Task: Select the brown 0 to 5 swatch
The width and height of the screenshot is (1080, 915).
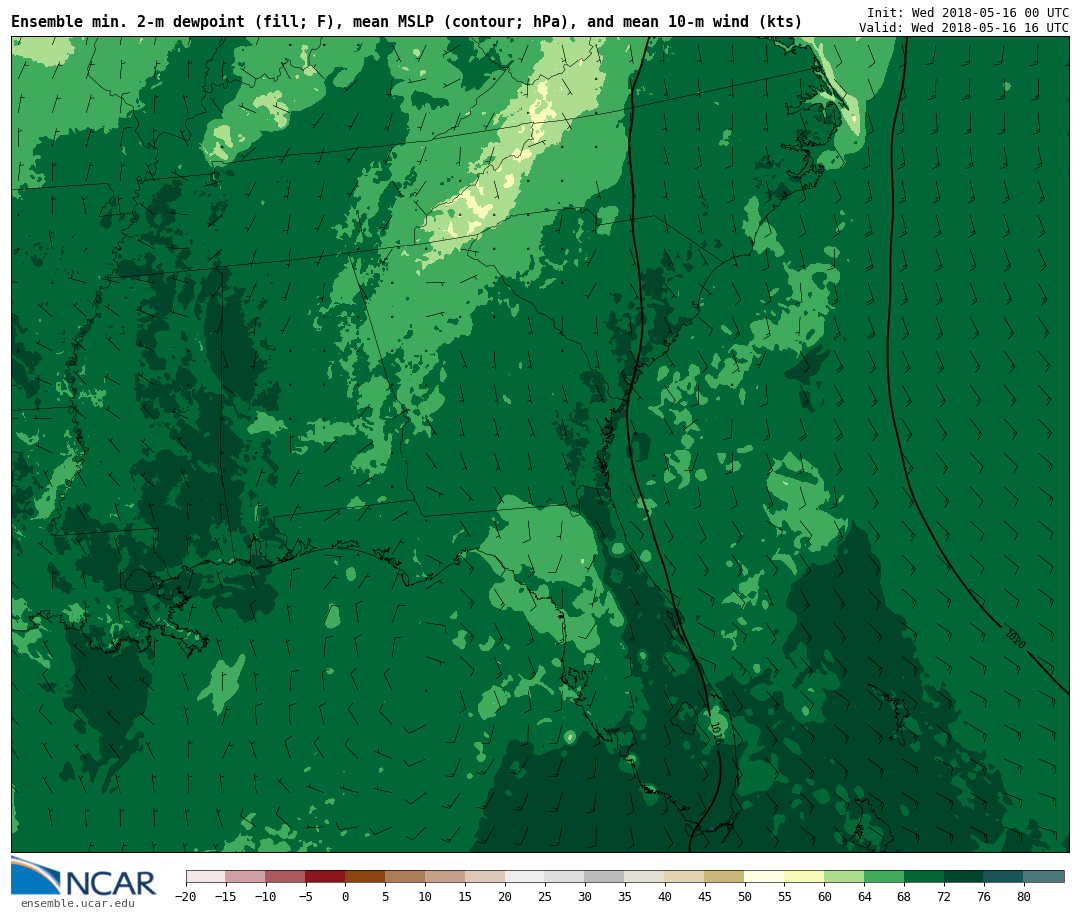Action: [x=365, y=877]
